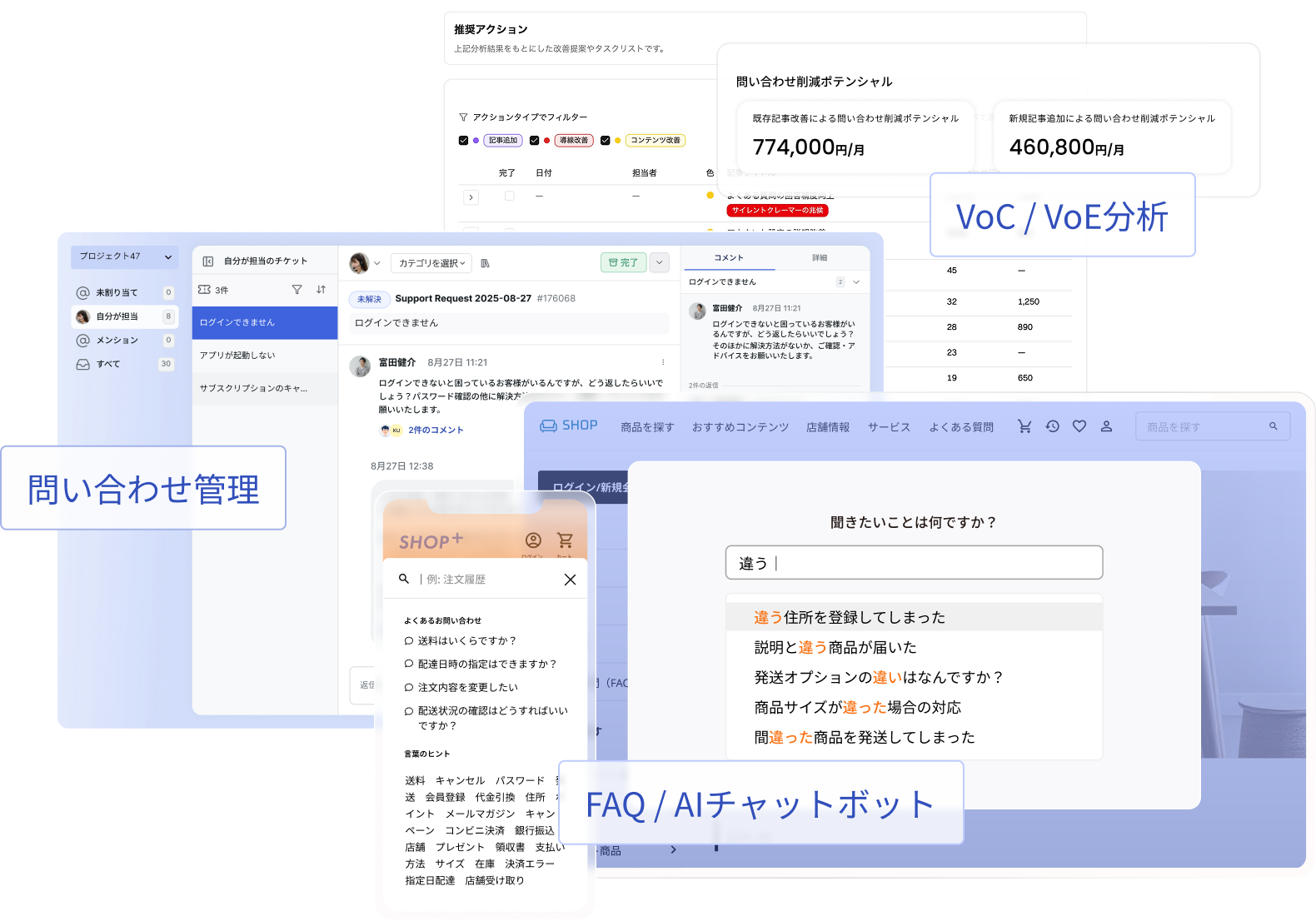Screen dimensions: 1316x921
Task: Click the サイレントクレーマーの兆候 red tag
Action: (x=777, y=211)
